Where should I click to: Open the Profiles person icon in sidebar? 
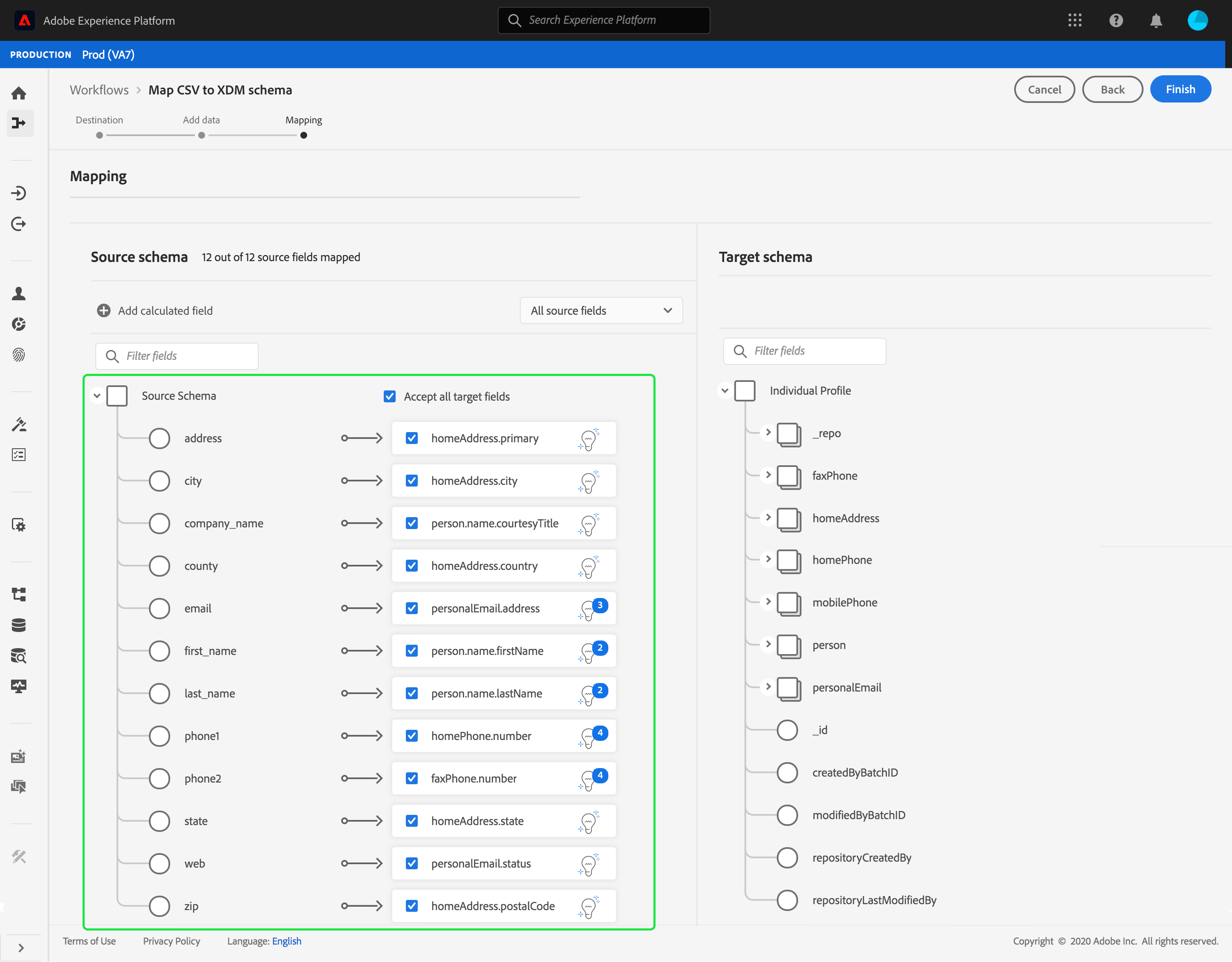click(x=19, y=294)
